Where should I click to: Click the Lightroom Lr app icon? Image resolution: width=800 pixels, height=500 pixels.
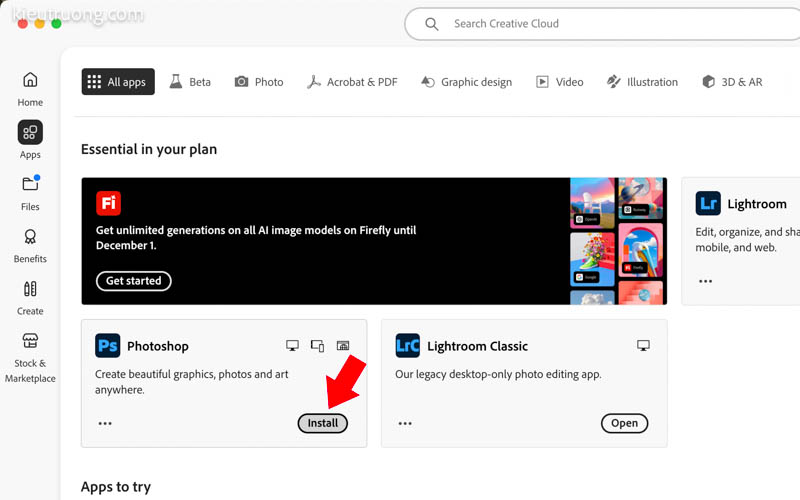[x=708, y=203]
